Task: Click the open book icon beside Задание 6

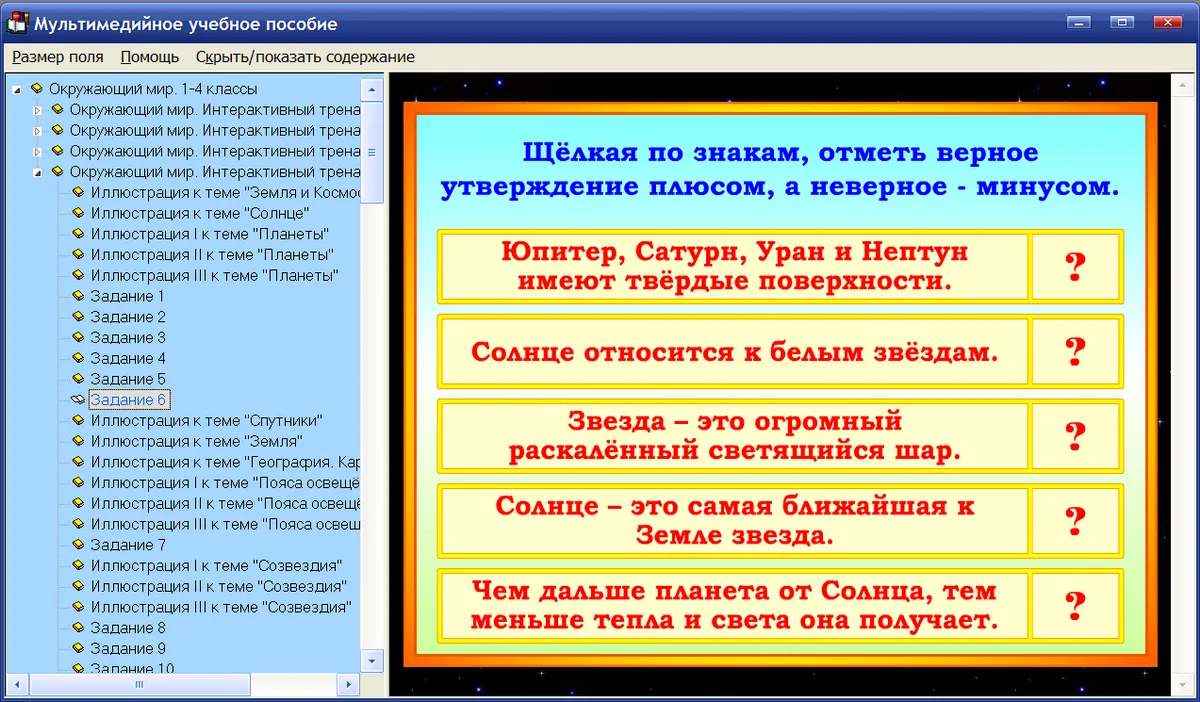Action: coord(78,400)
